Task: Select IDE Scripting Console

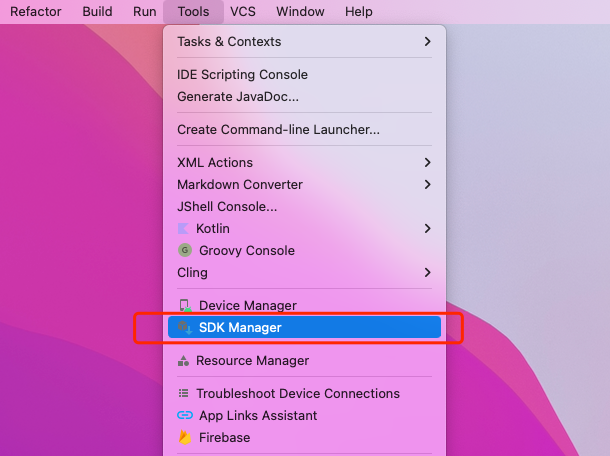Action: (x=242, y=74)
